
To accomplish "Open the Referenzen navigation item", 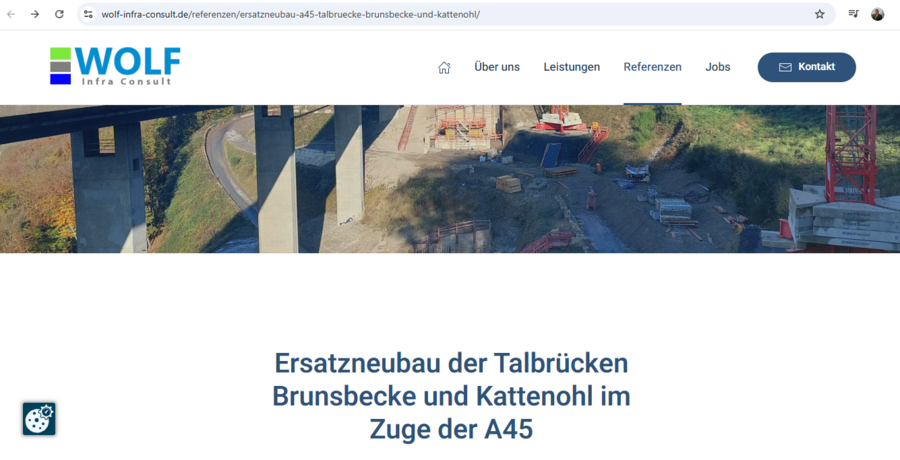I will (652, 67).
